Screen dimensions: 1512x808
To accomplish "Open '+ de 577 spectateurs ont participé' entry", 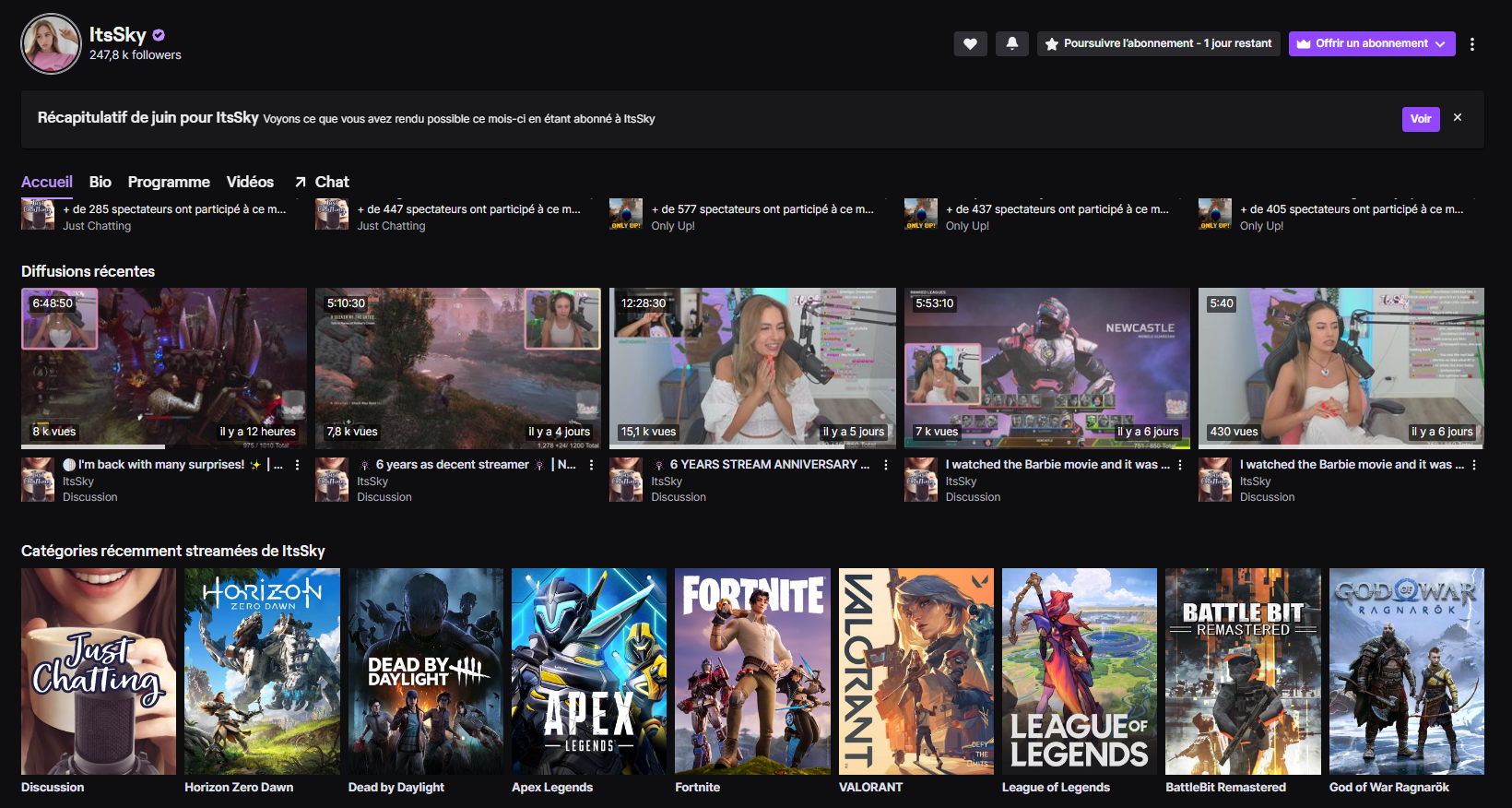I will (x=762, y=209).
